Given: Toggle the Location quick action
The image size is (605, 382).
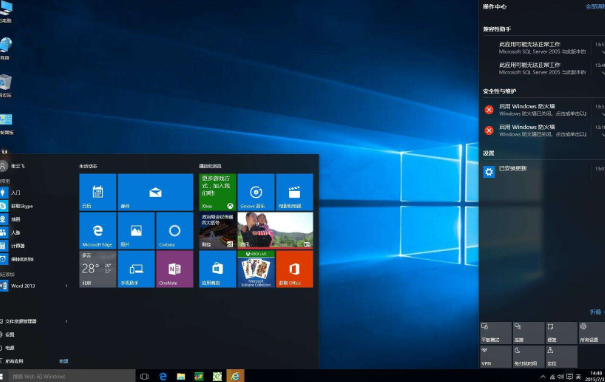Looking at the screenshot, I should pos(561,357).
